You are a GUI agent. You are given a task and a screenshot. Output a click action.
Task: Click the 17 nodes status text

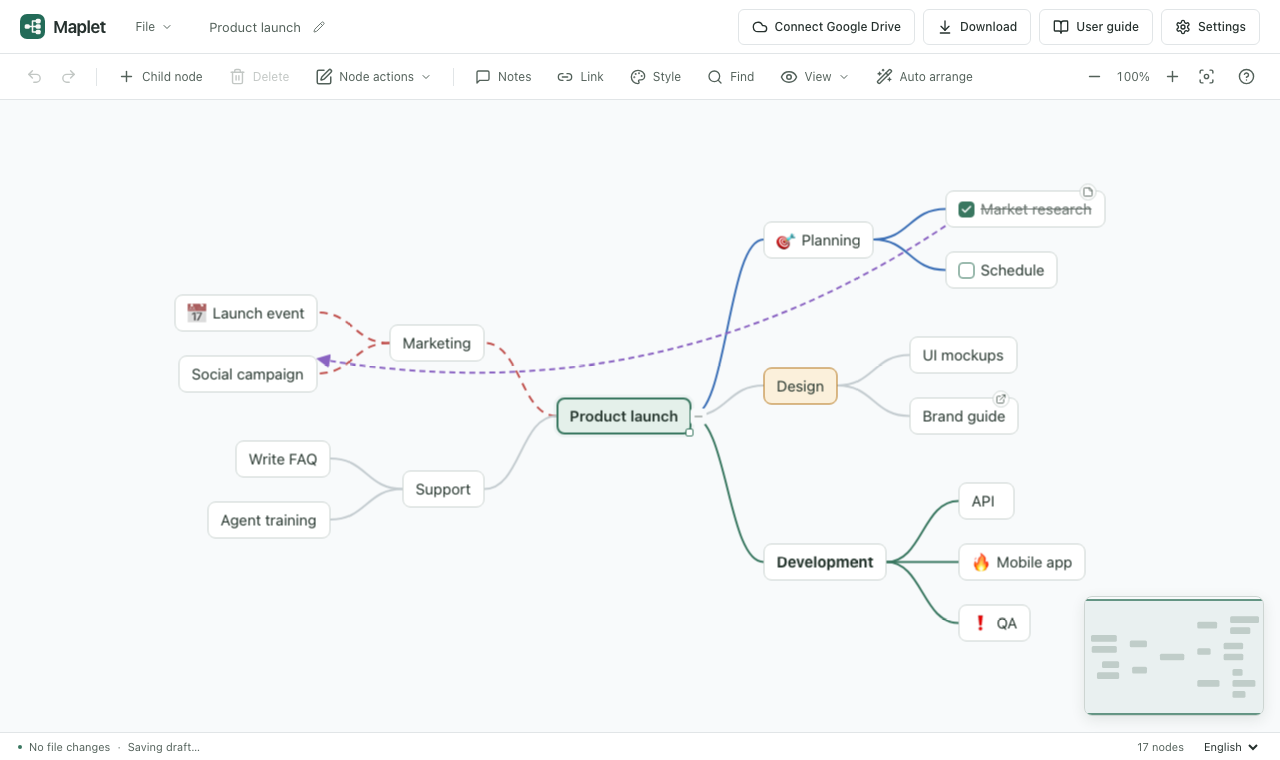(1160, 747)
